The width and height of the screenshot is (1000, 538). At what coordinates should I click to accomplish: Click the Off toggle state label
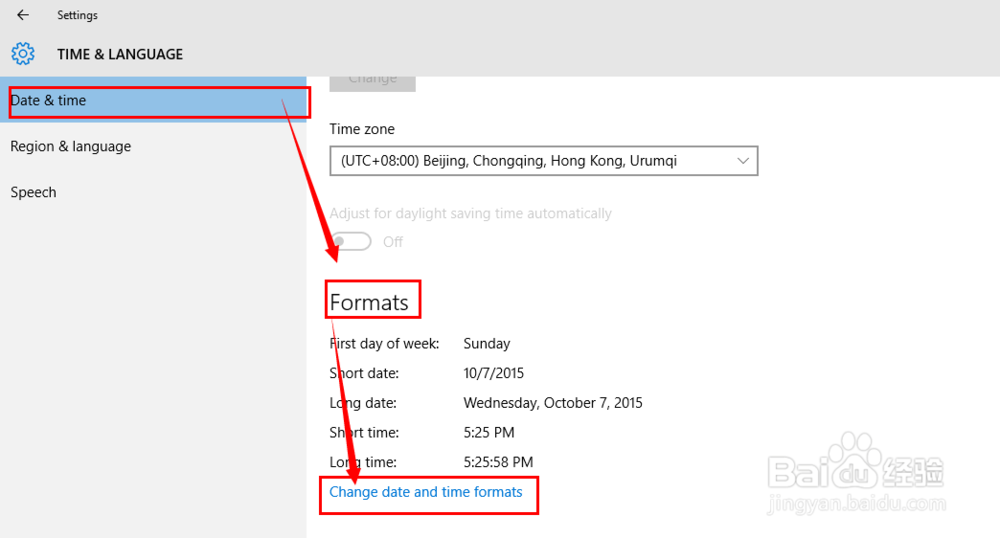point(393,242)
